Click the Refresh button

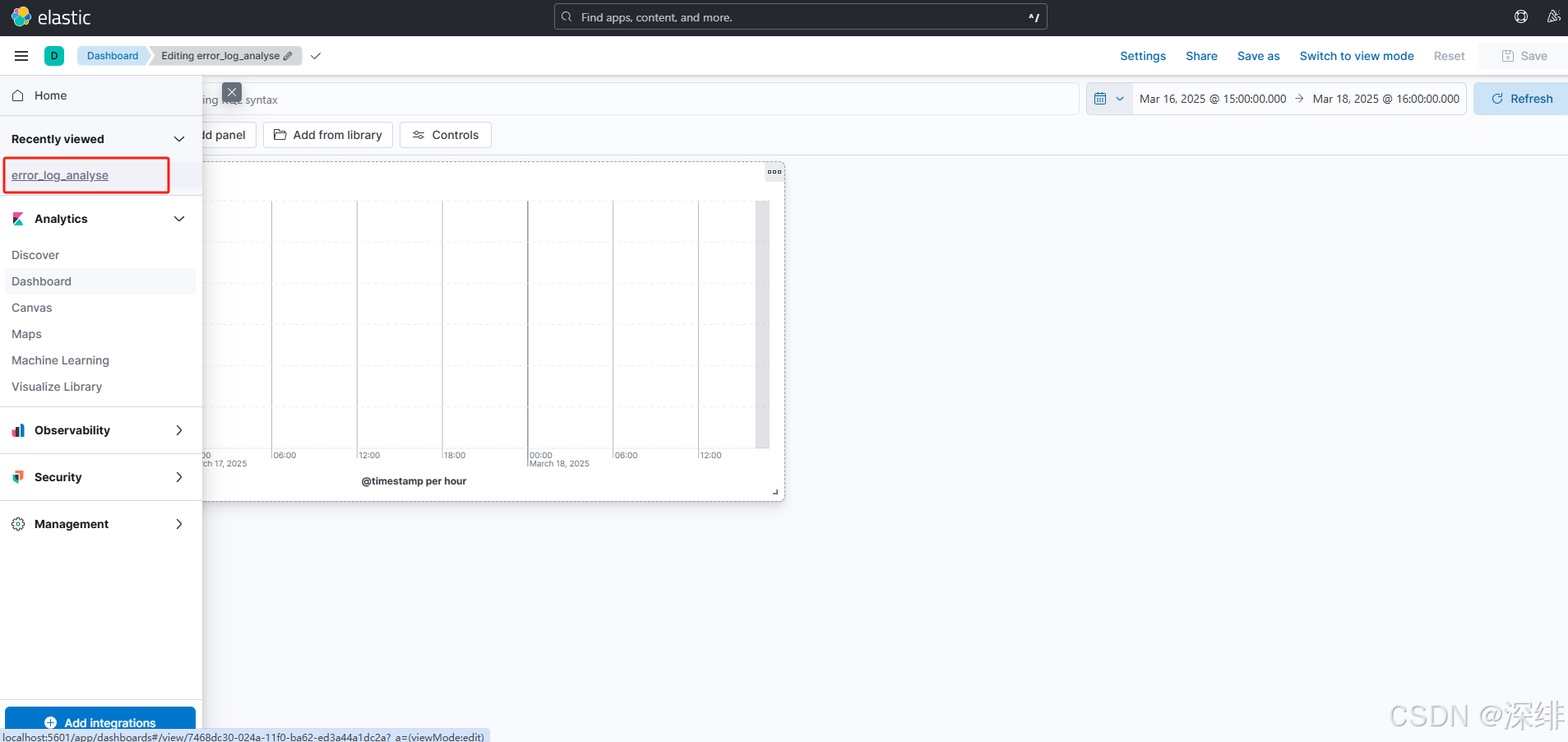pos(1521,99)
